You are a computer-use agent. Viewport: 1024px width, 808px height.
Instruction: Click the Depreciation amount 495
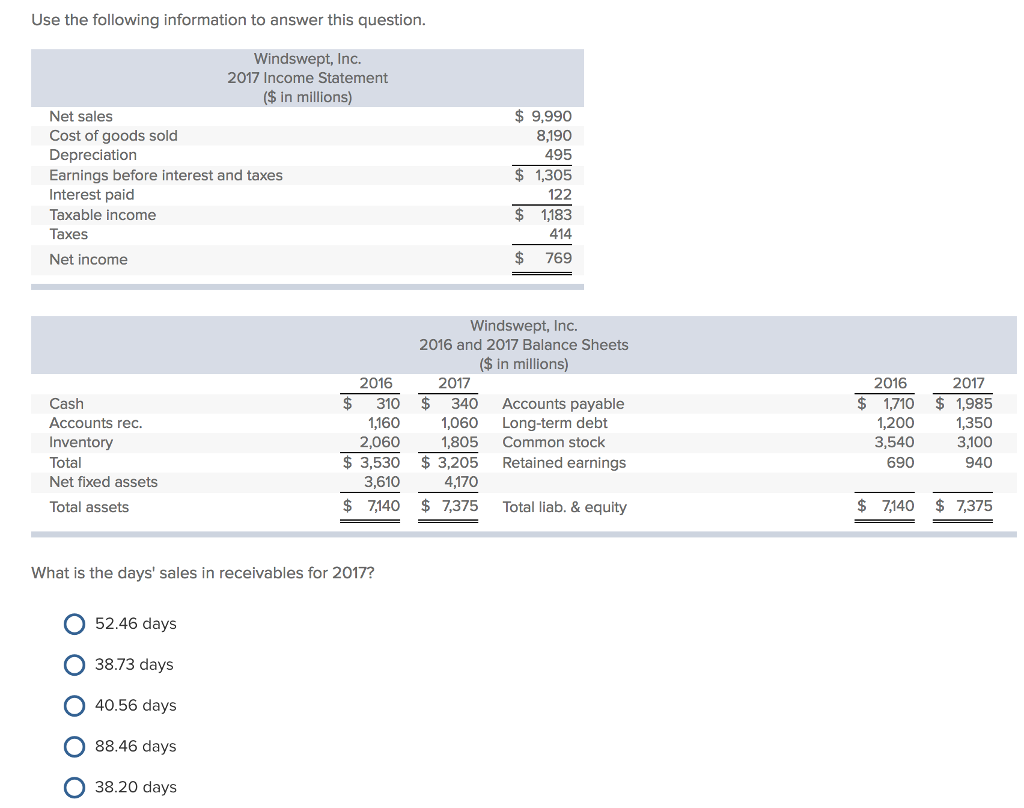pyautogui.click(x=558, y=155)
